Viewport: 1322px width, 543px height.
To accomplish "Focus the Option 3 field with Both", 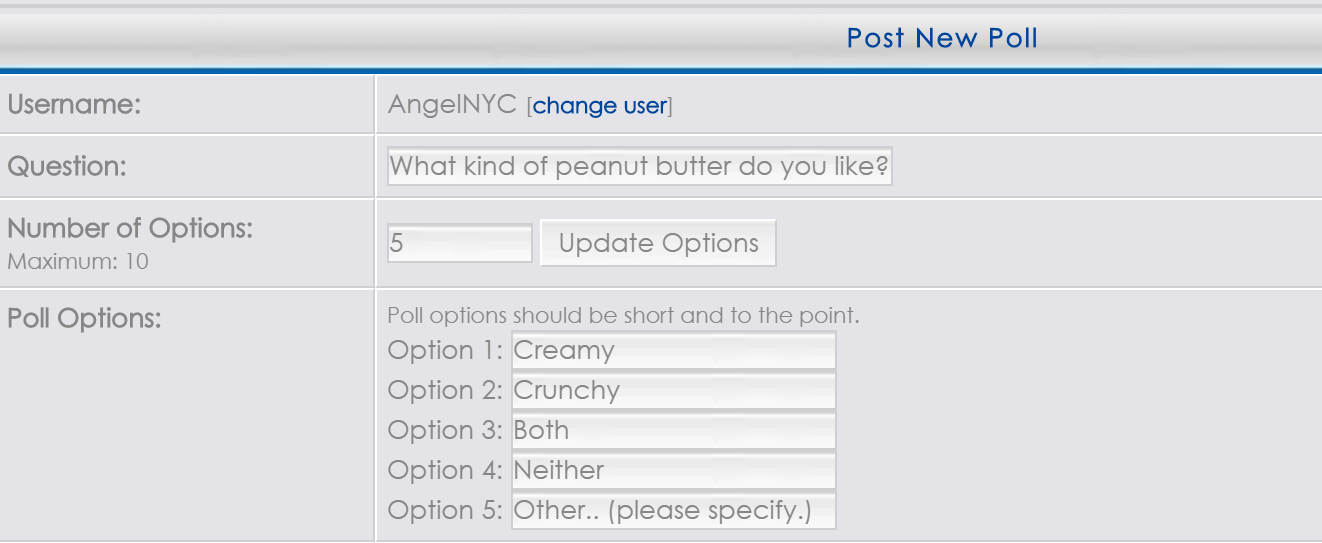I will coord(673,431).
